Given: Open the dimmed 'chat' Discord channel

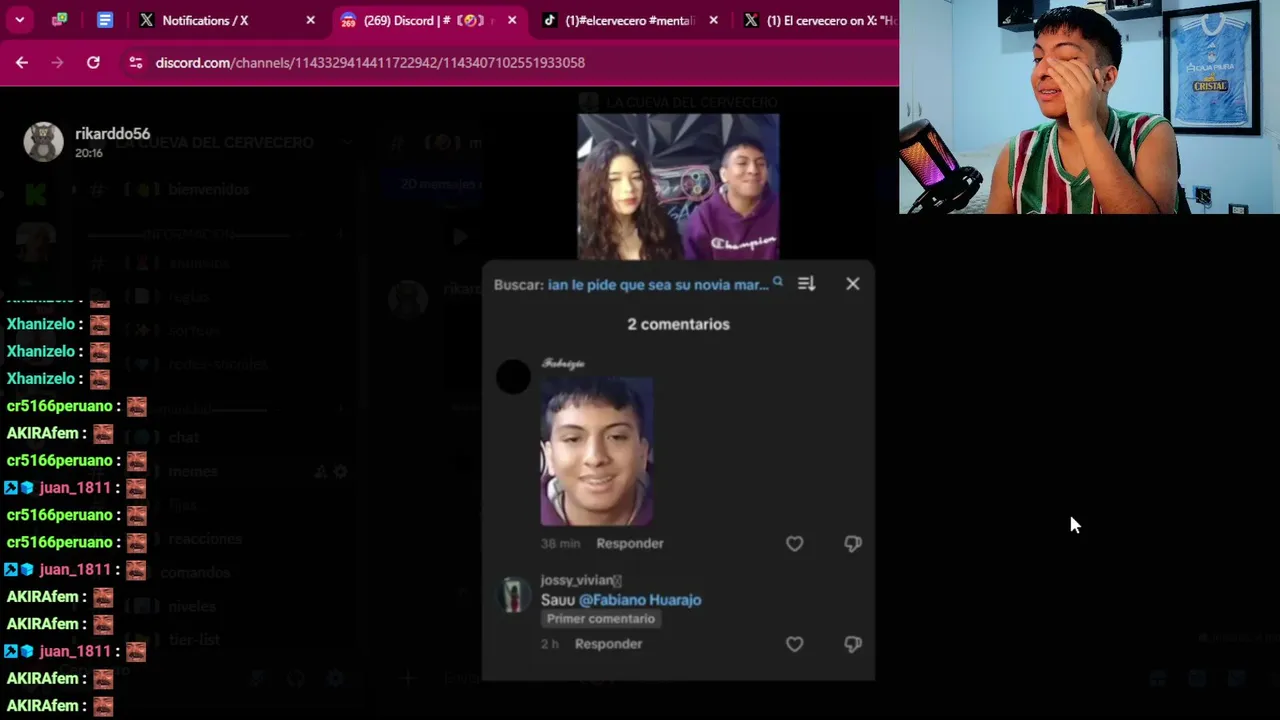Looking at the screenshot, I should click(x=184, y=437).
